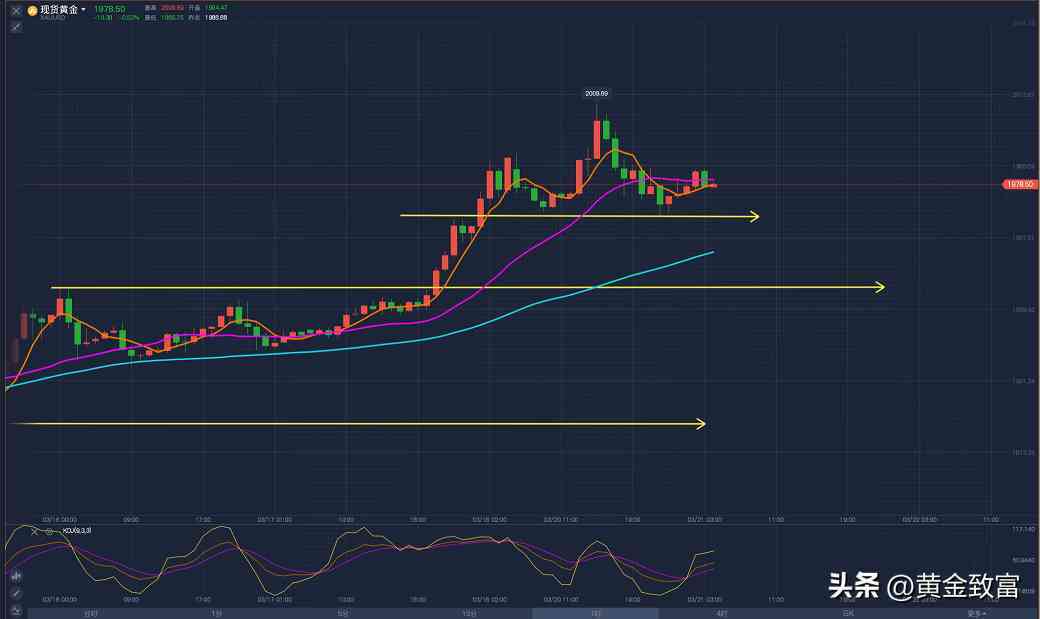Select the 15分 timeframe tab

[469, 613]
